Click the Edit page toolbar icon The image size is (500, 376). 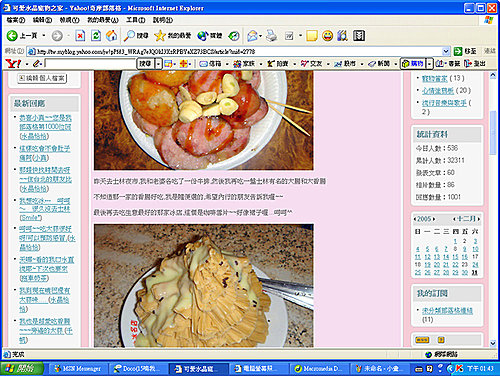tap(289, 36)
